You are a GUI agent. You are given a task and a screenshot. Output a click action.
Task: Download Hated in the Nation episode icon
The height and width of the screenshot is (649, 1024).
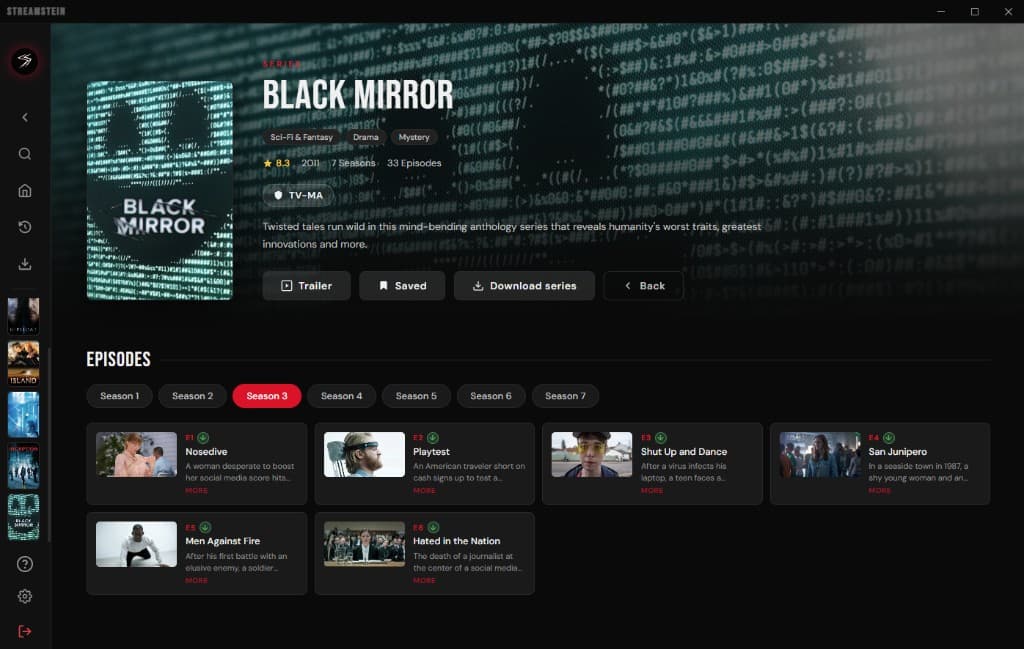432,527
